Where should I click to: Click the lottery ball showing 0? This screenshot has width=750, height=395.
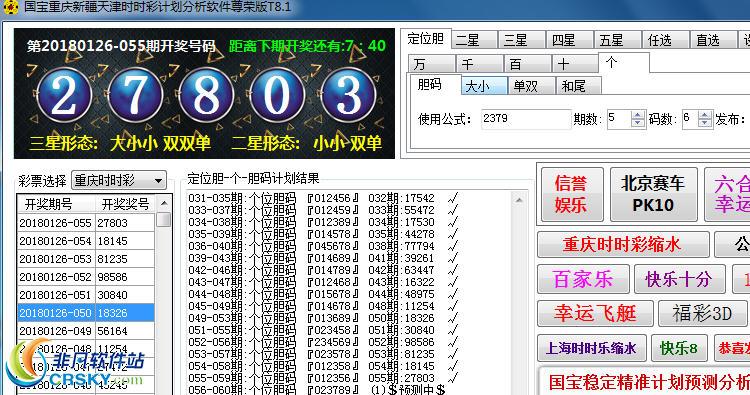click(277, 95)
